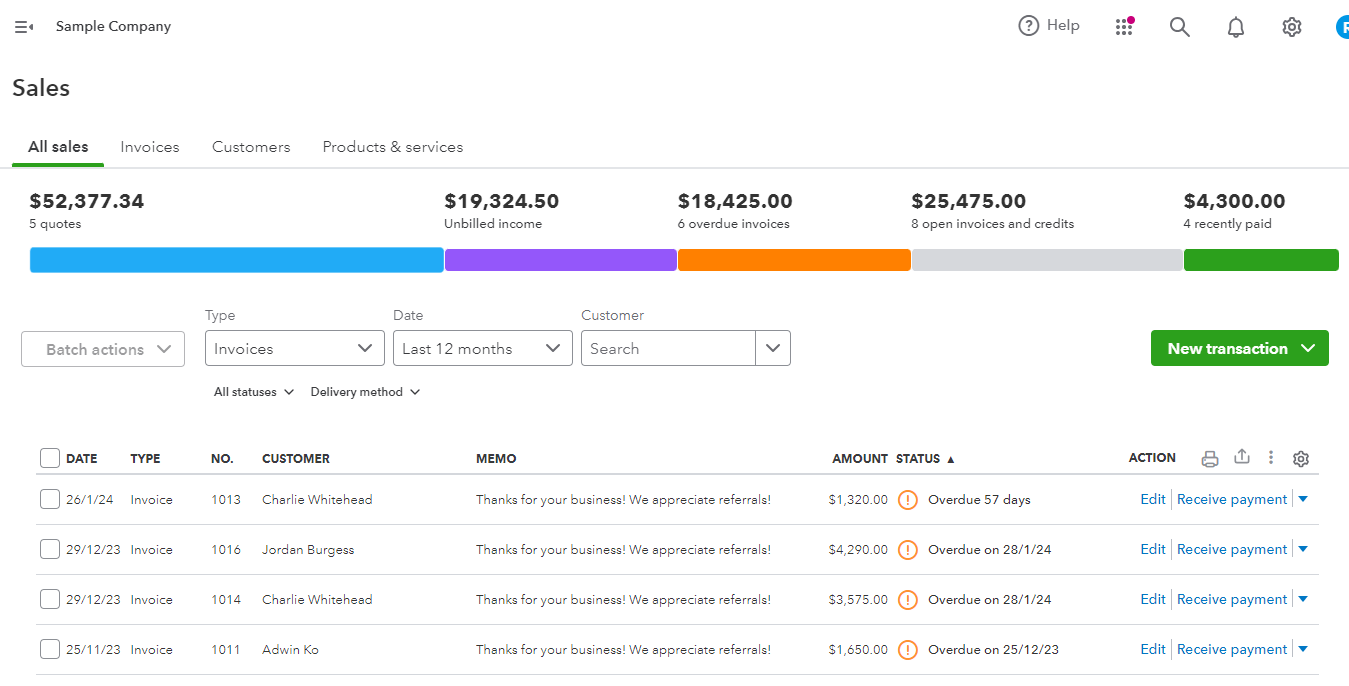
Task: Open the settings gear icon
Action: pos(1291,27)
